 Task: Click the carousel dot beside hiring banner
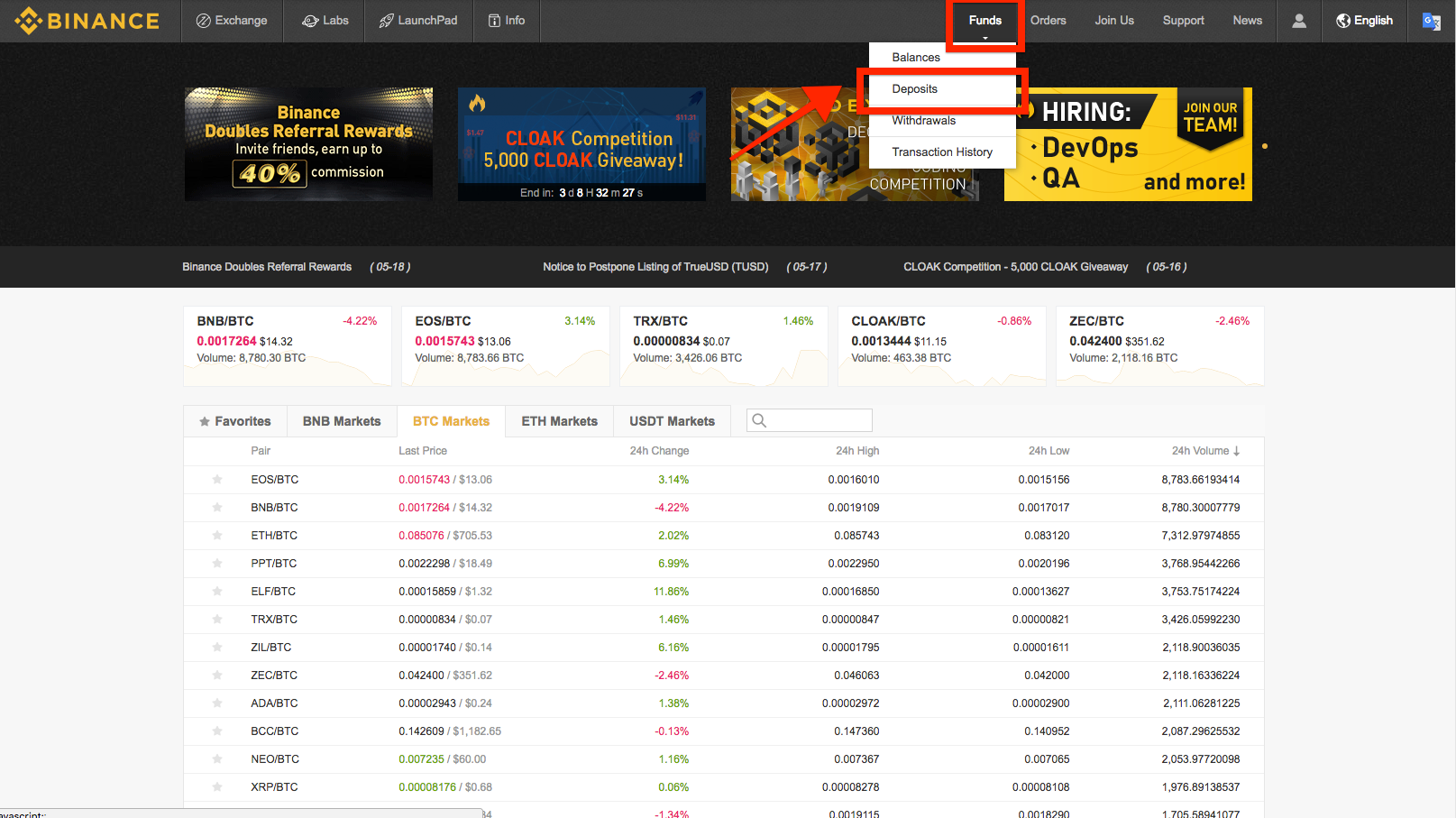pyautogui.click(x=1265, y=146)
